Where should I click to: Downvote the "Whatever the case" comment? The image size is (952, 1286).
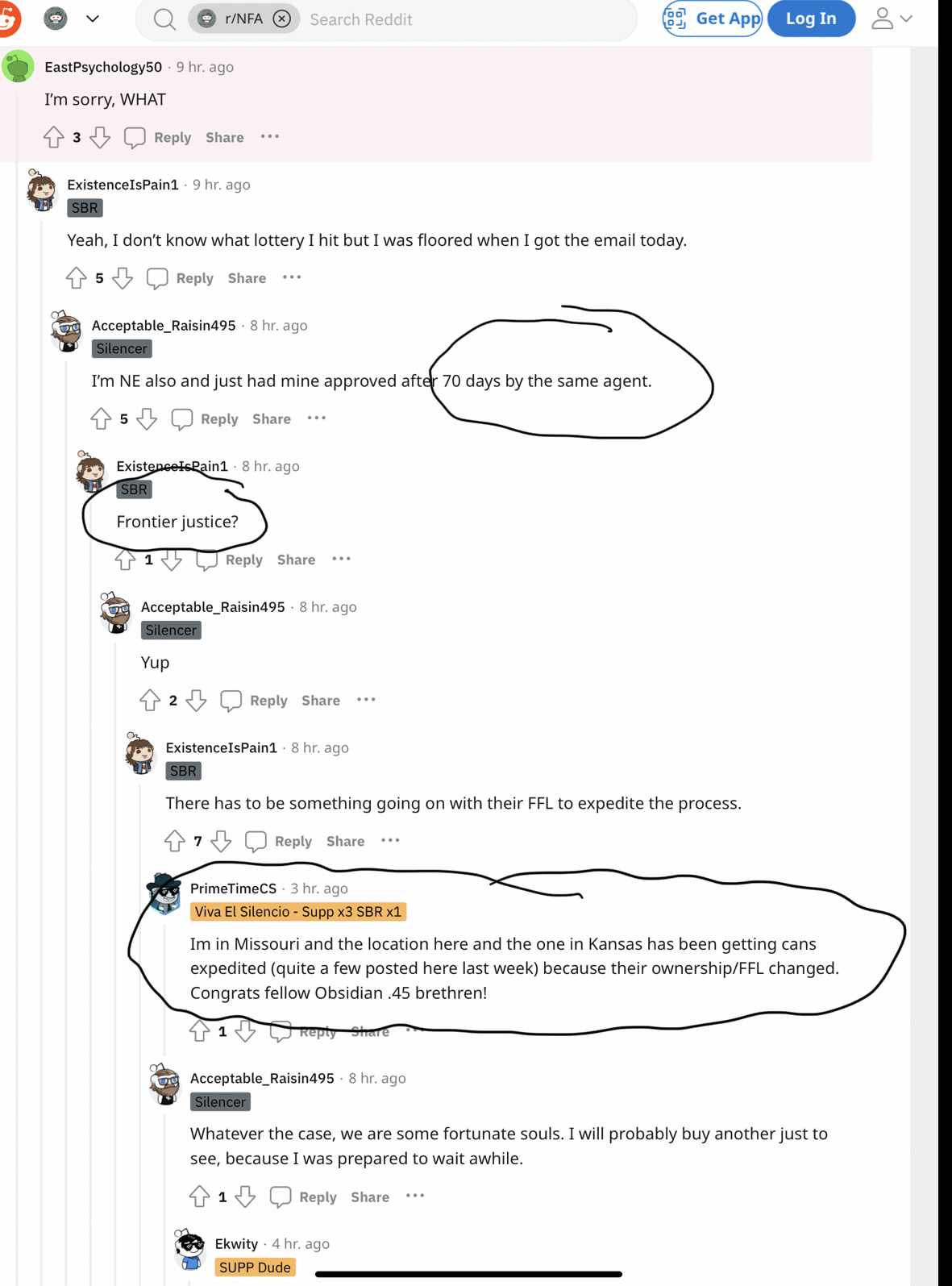(246, 1197)
